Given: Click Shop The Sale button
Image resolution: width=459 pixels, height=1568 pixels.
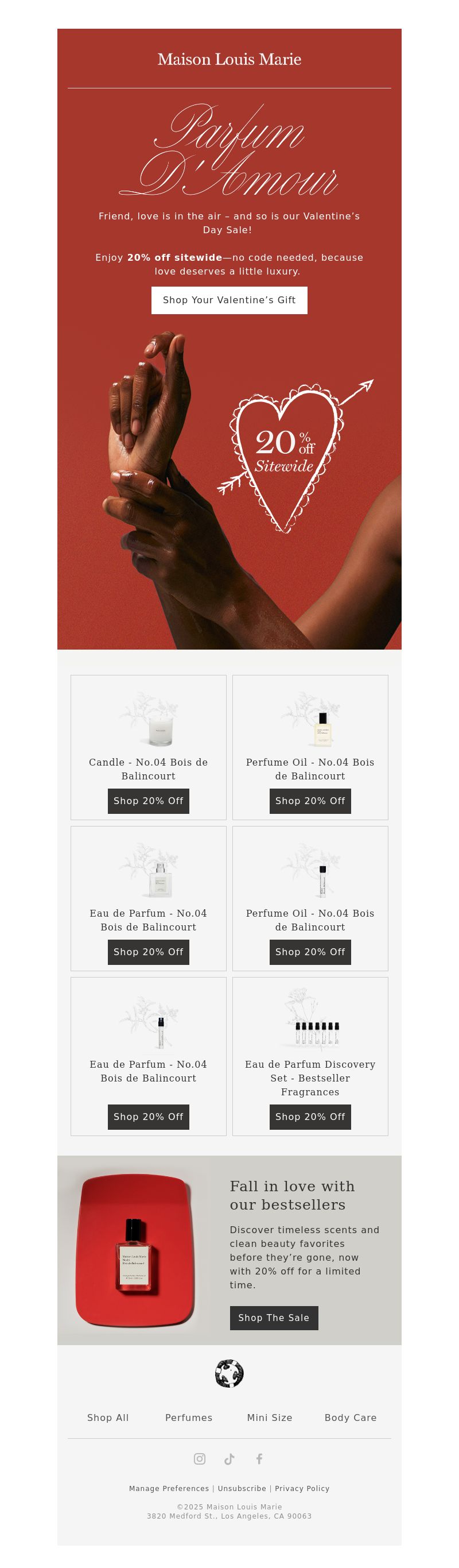Looking at the screenshot, I should [274, 1318].
